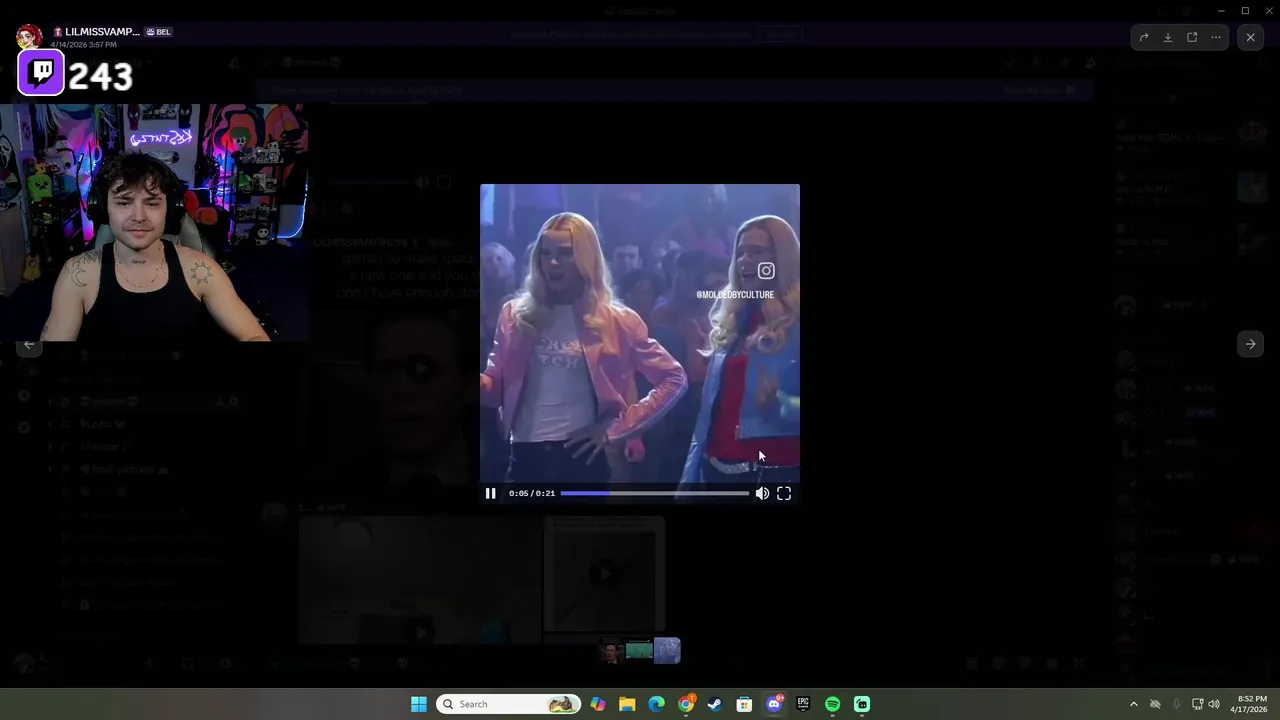Open the Windows Start menu
Screen dimensions: 1280x720
tap(419, 704)
